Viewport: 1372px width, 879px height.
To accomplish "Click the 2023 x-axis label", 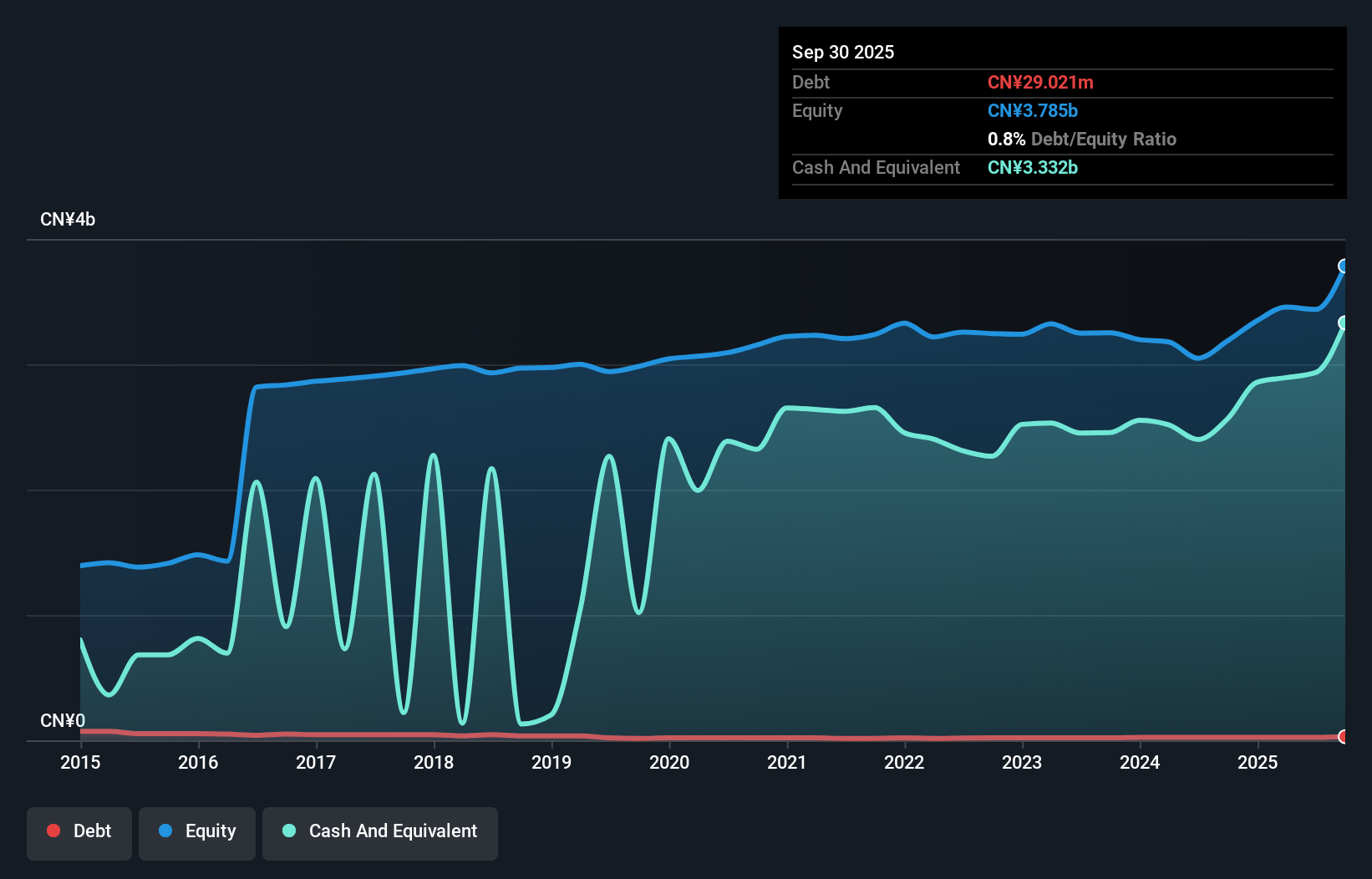I will [1022, 762].
